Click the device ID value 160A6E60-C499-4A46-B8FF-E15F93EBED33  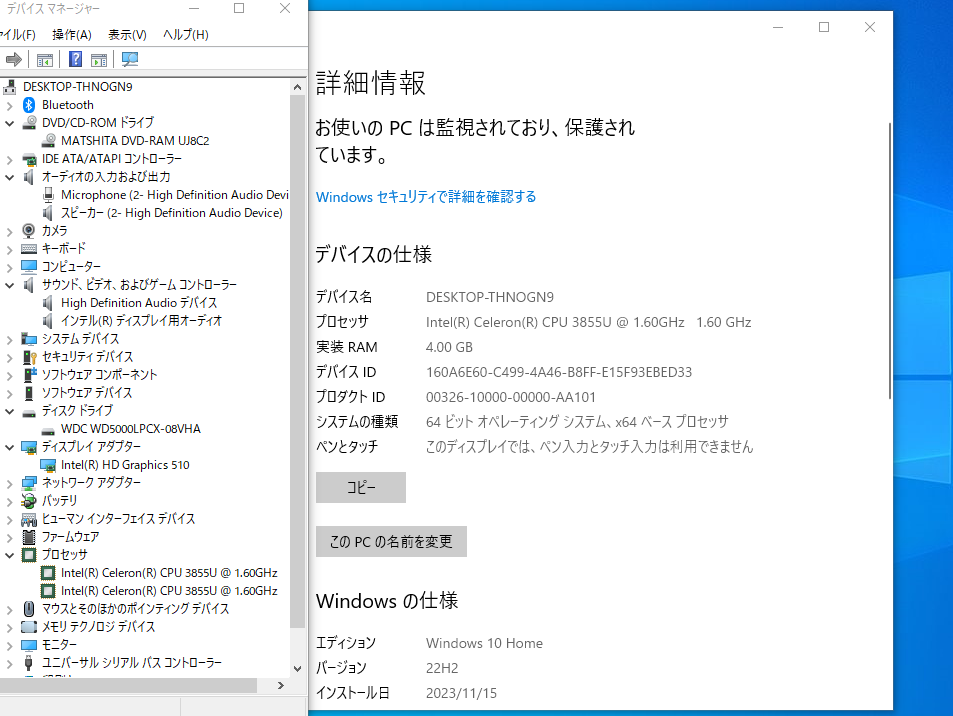tap(559, 372)
